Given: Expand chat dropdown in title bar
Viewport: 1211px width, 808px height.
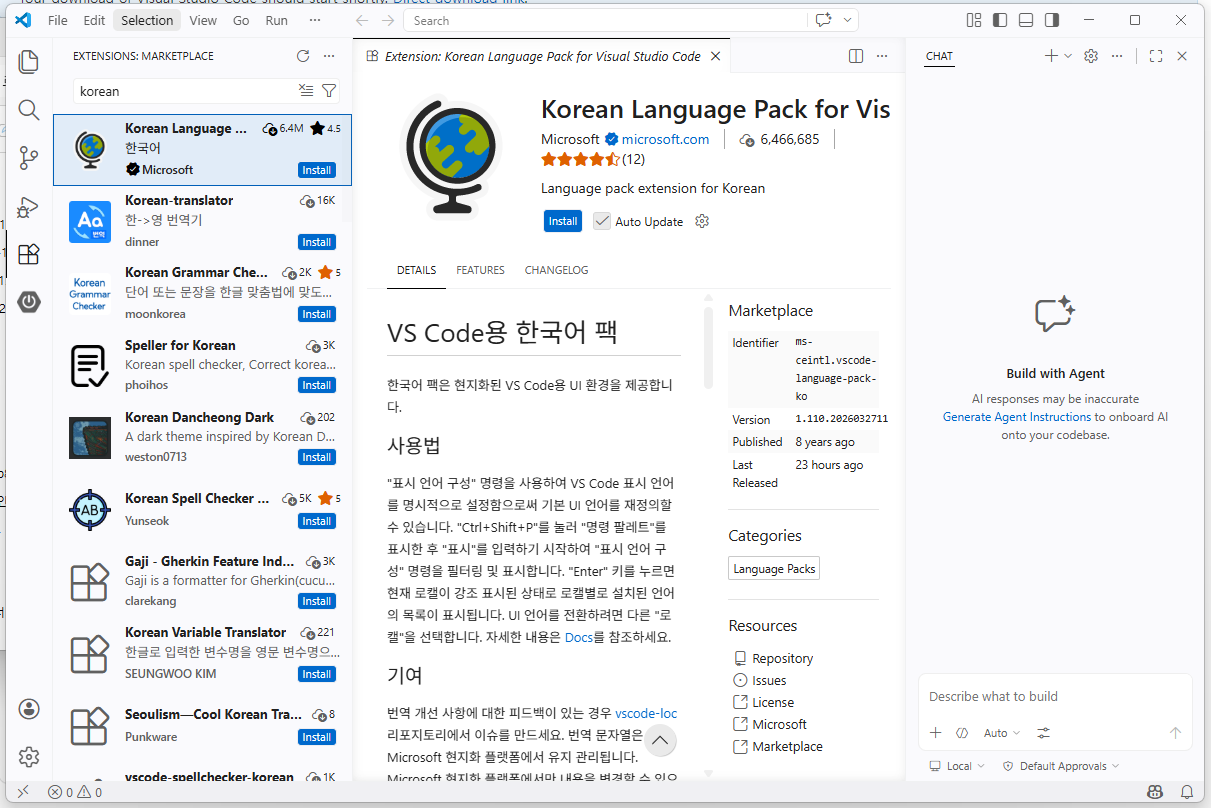Looking at the screenshot, I should (849, 20).
